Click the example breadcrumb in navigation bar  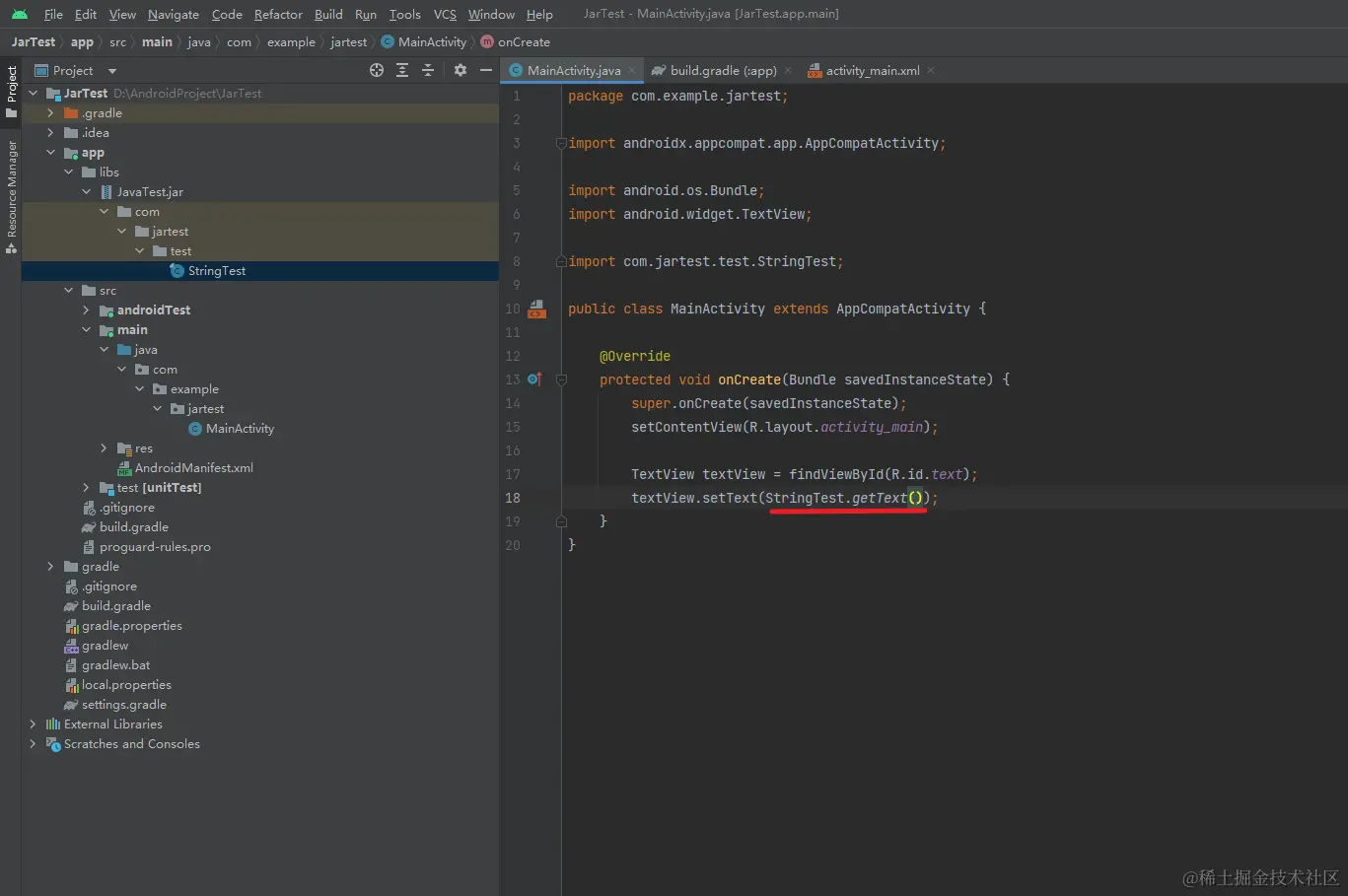[291, 42]
